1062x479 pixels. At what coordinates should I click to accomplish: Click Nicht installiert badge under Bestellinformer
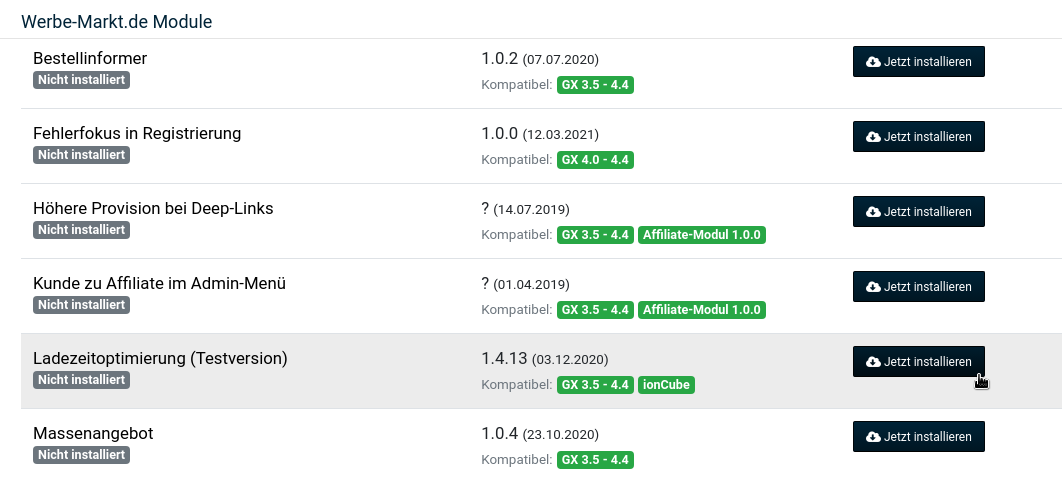(81, 79)
